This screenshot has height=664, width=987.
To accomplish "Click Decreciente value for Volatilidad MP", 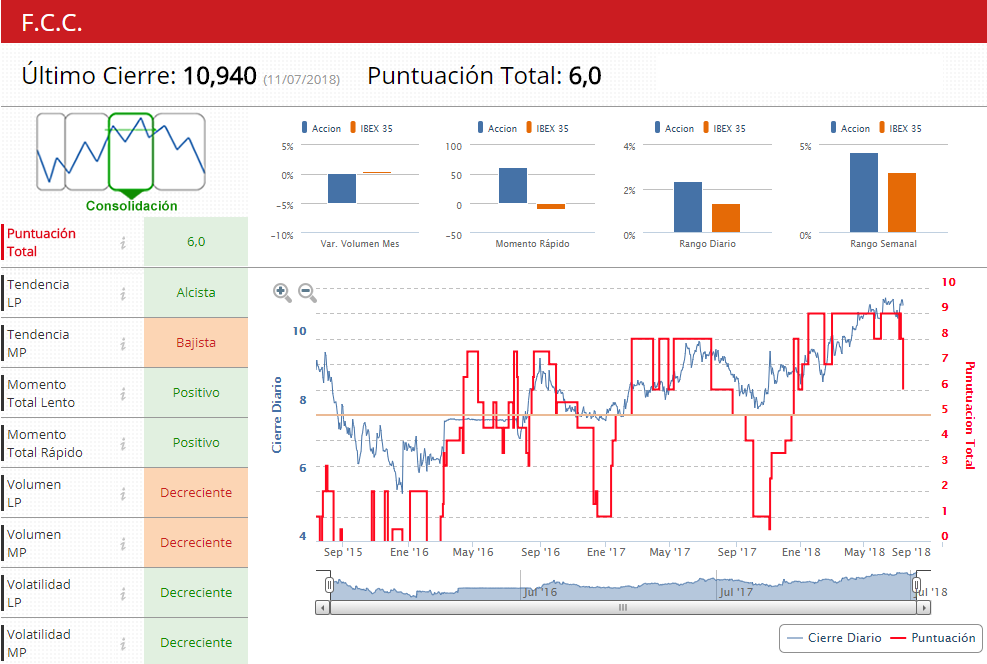I will 196,643.
